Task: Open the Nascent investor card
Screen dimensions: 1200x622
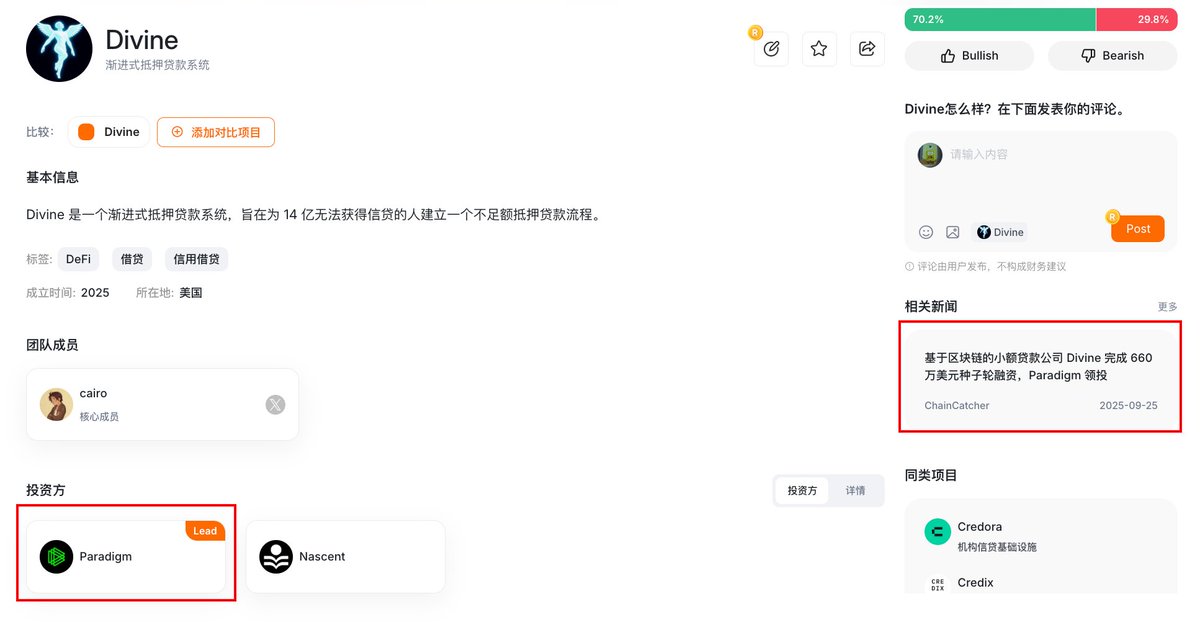Action: tap(345, 556)
